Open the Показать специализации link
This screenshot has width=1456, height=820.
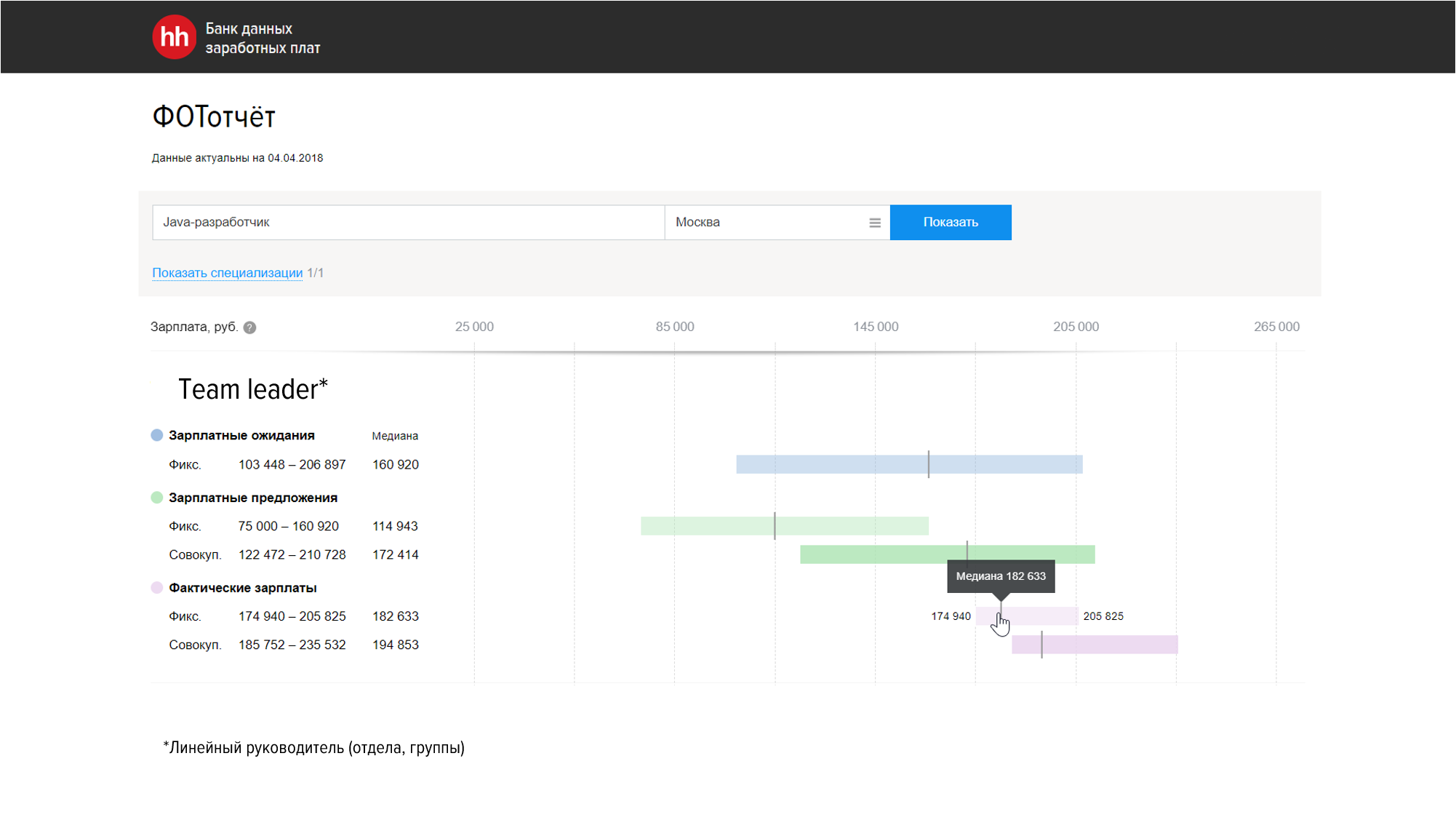(x=227, y=273)
